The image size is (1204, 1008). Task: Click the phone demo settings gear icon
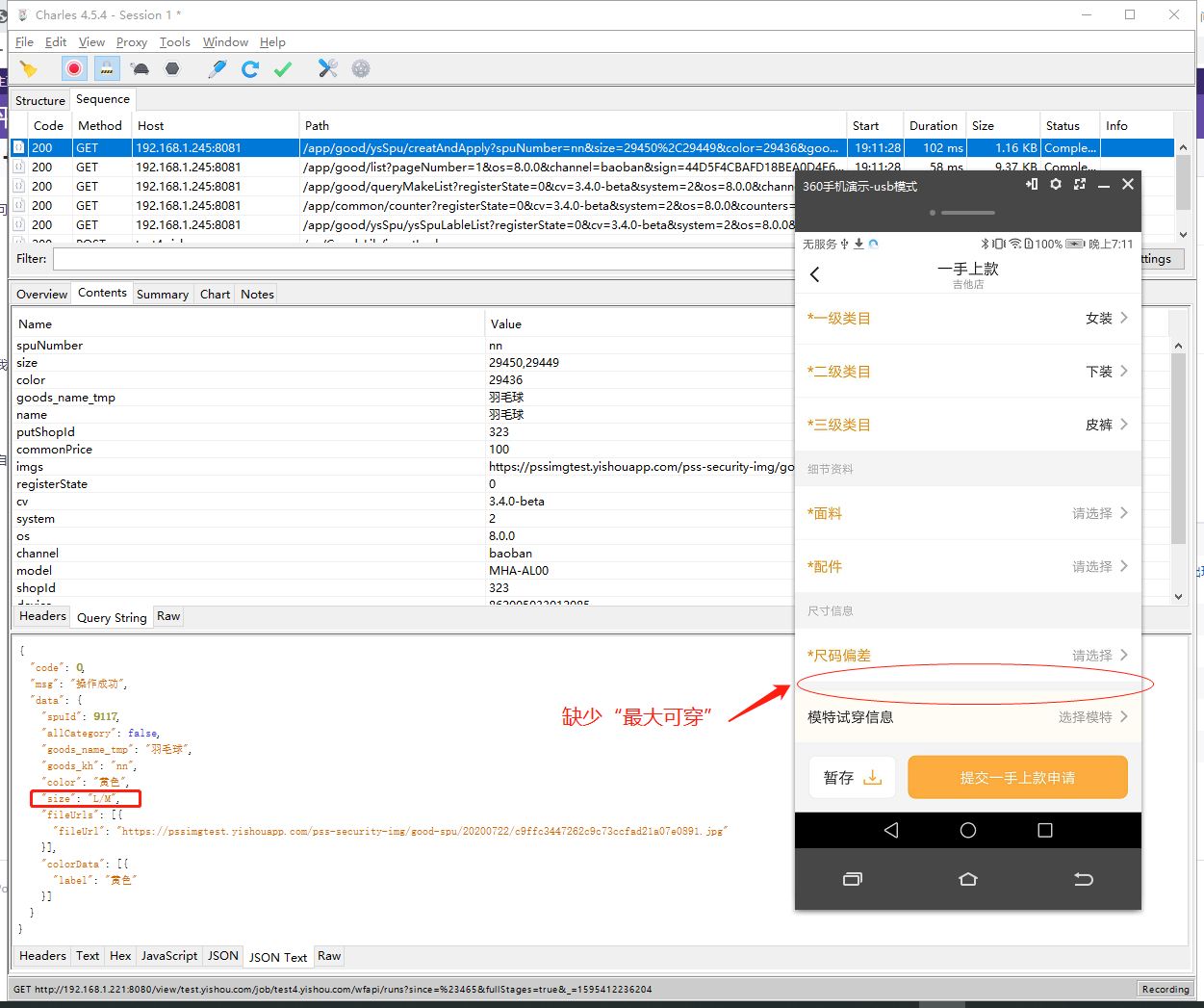pos(1056,184)
